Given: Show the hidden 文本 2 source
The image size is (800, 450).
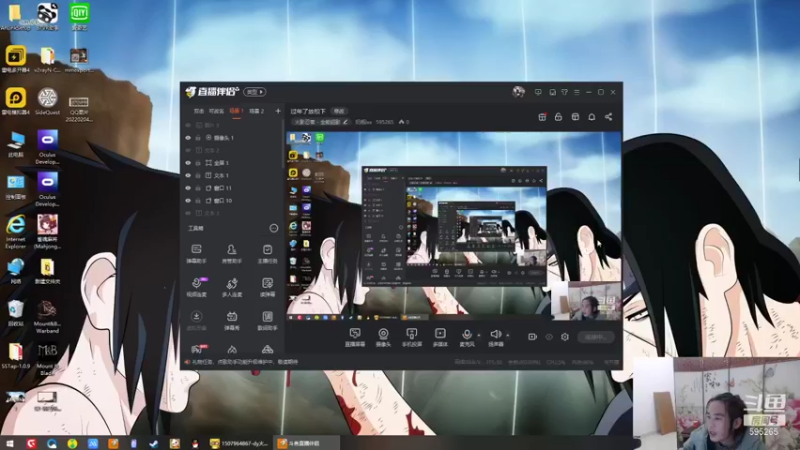Looking at the screenshot, I should point(188,151).
